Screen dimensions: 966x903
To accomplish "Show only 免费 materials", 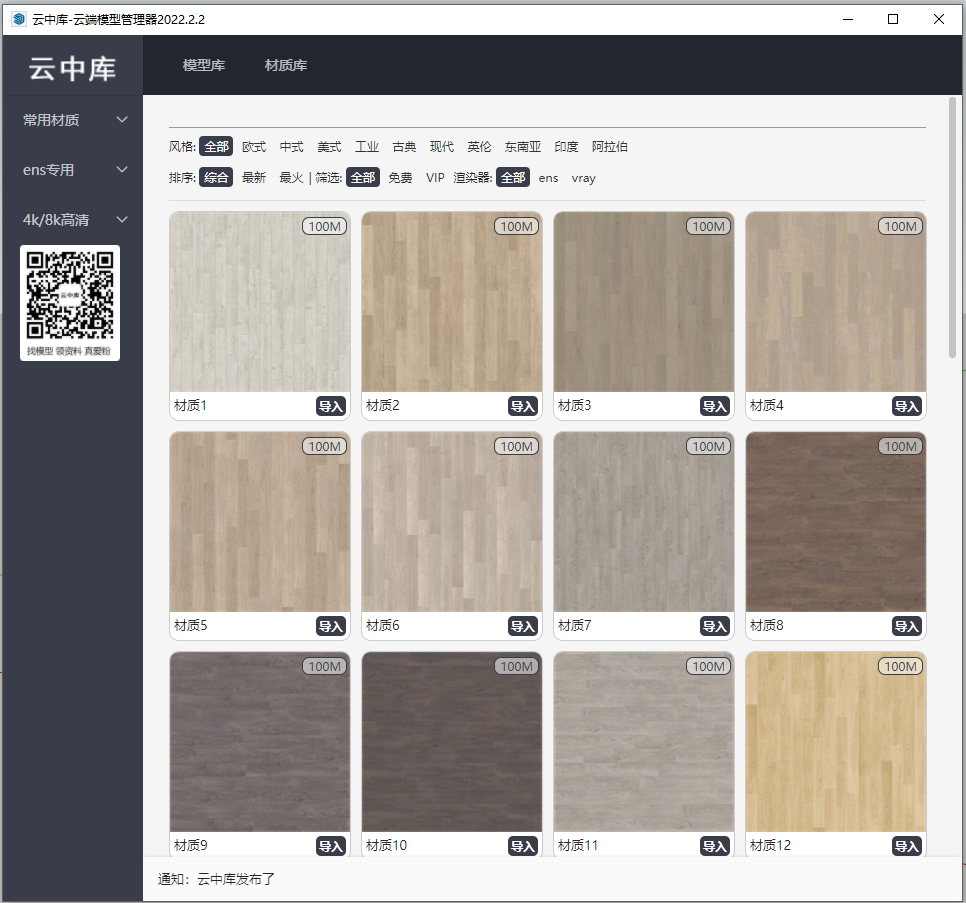I will click(x=400, y=178).
